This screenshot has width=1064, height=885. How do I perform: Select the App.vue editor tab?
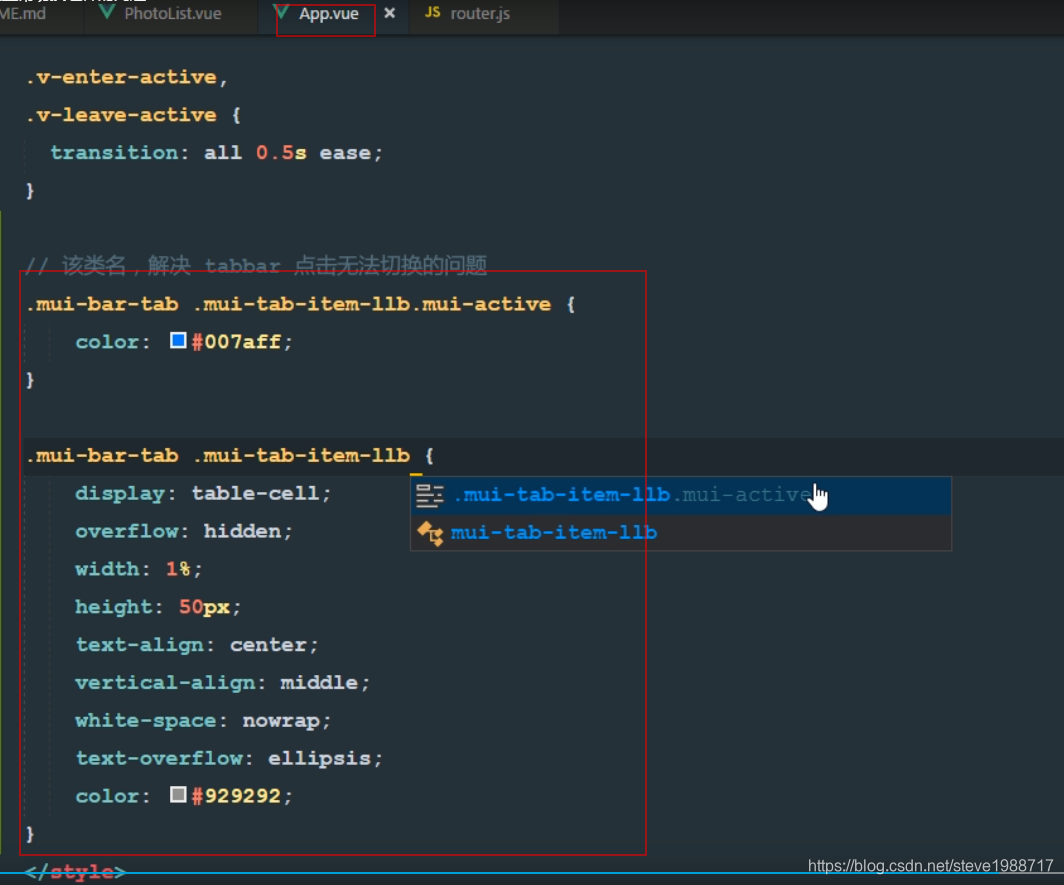coord(328,14)
